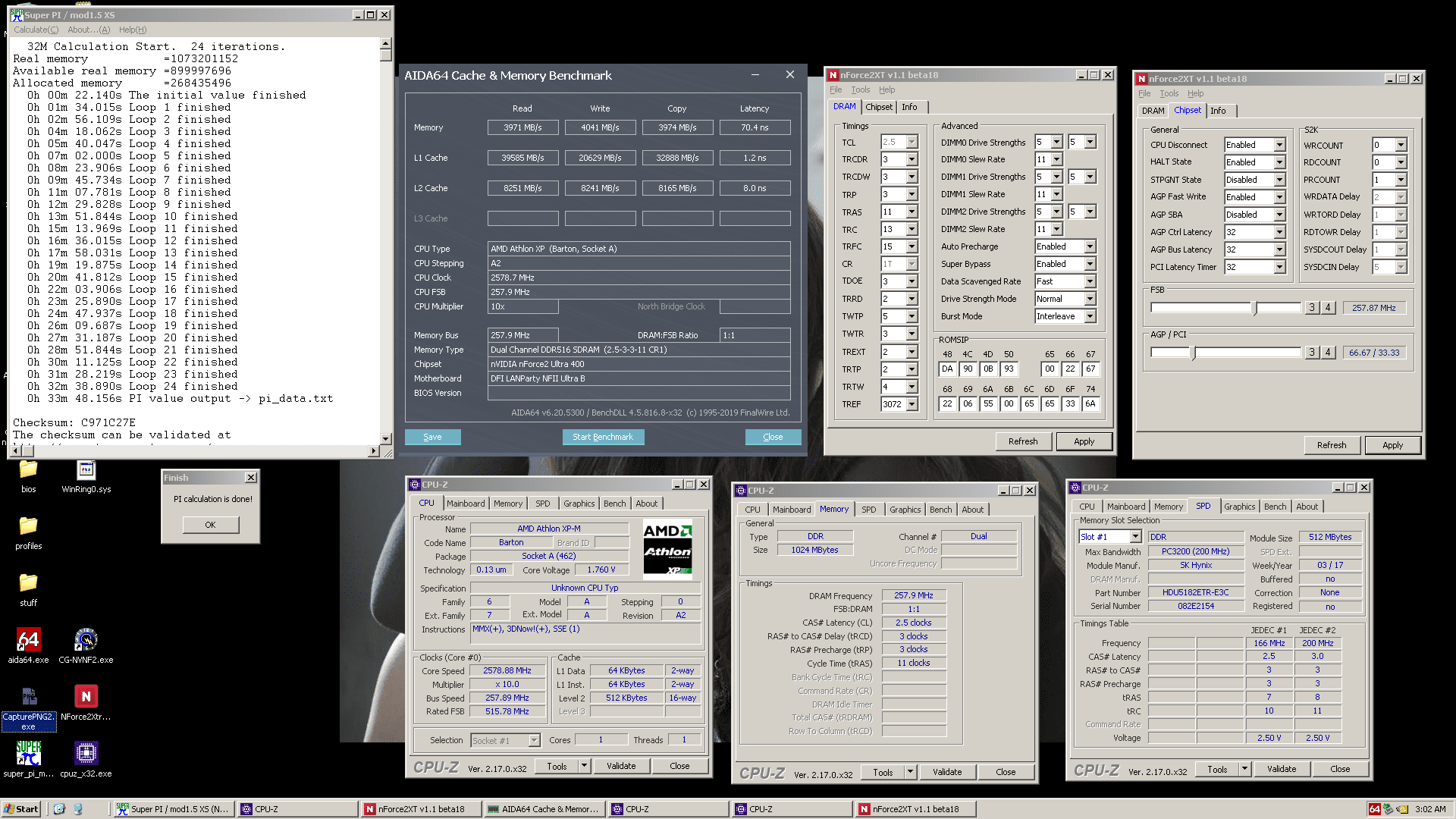Click Close in AIDA64 benchmark window

click(x=773, y=437)
